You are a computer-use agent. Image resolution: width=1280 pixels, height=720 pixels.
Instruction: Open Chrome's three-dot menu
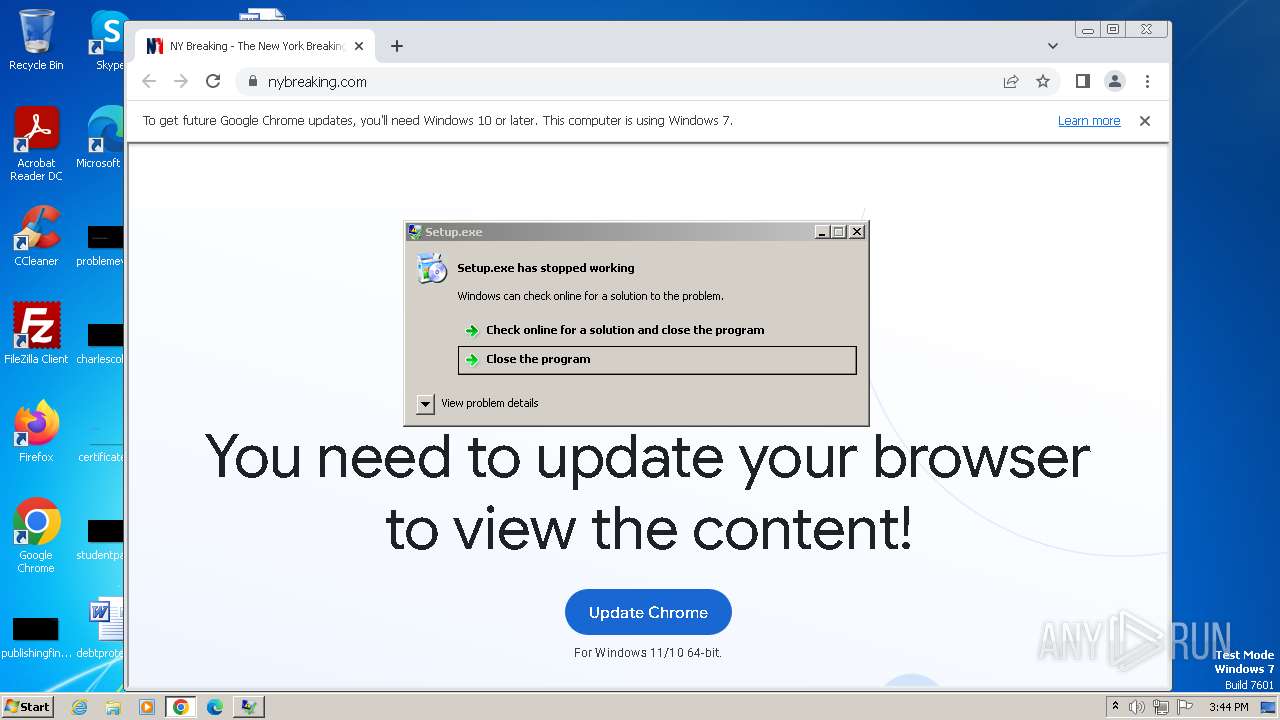[1147, 82]
